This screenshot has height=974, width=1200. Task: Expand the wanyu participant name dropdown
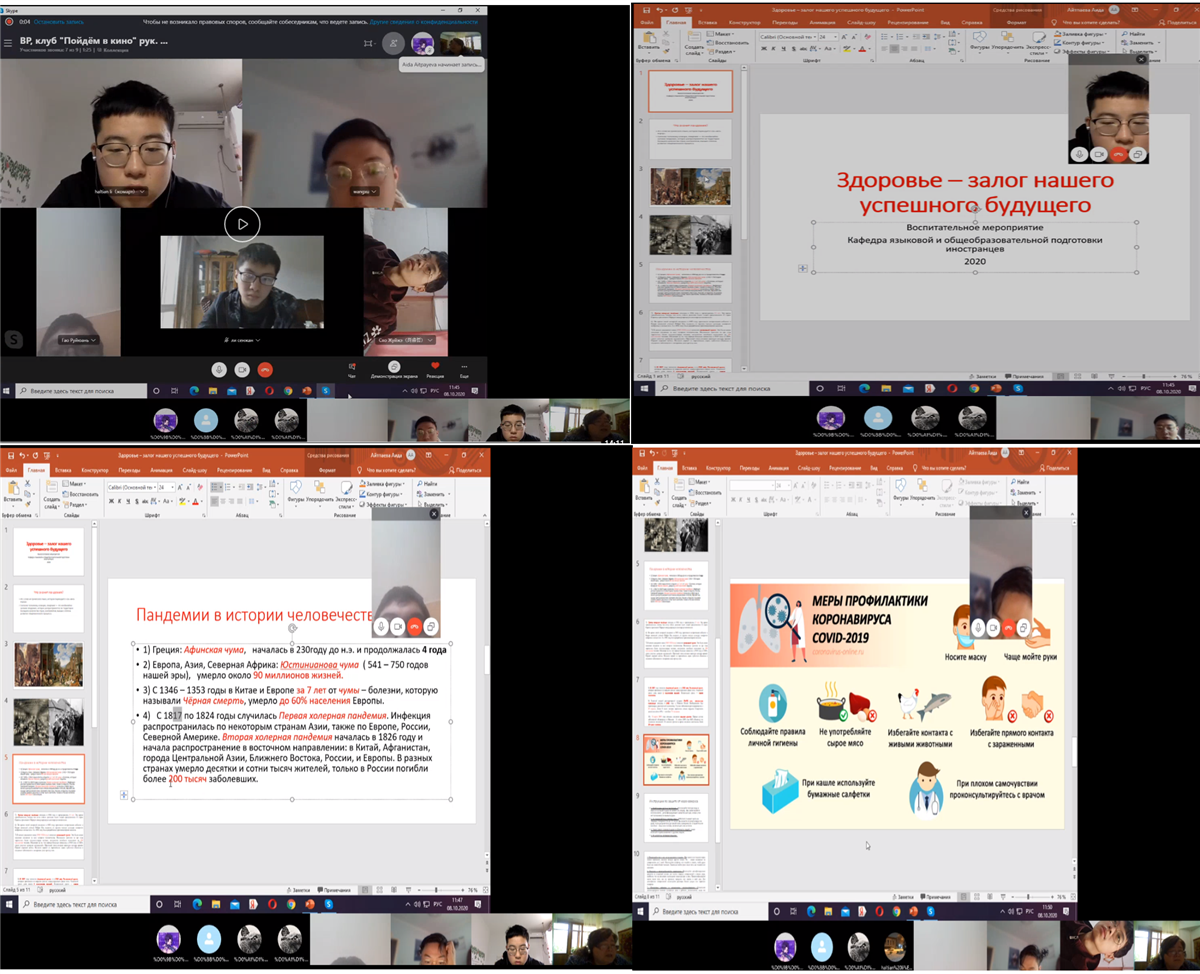376,191
